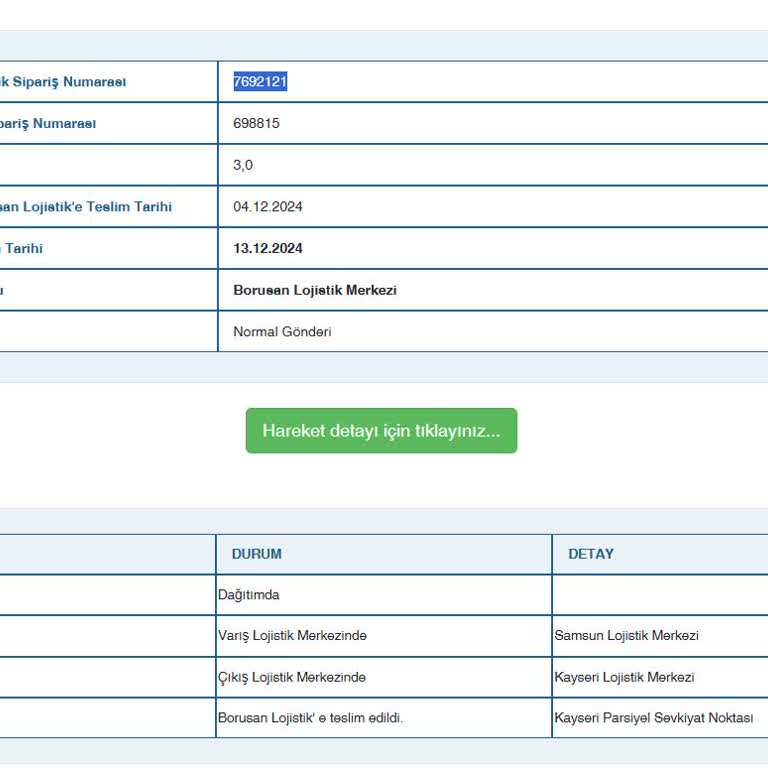Click the Normal Gönderi shipment type
This screenshot has width=768, height=768.
[x=282, y=332]
